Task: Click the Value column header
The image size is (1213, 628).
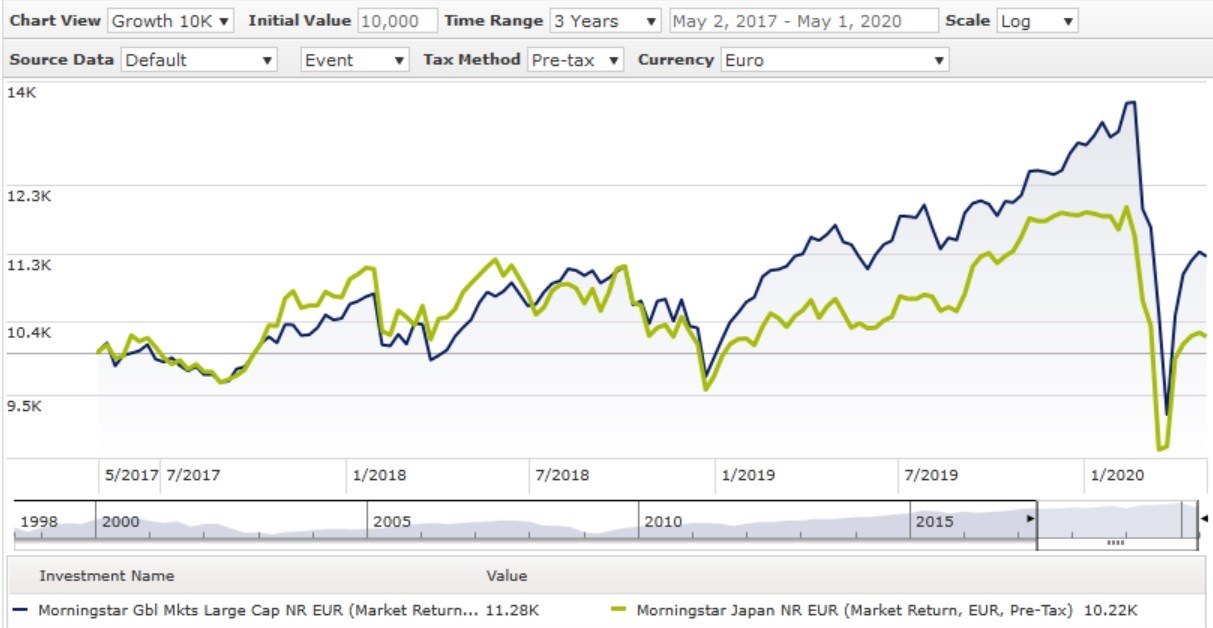Action: [506, 576]
